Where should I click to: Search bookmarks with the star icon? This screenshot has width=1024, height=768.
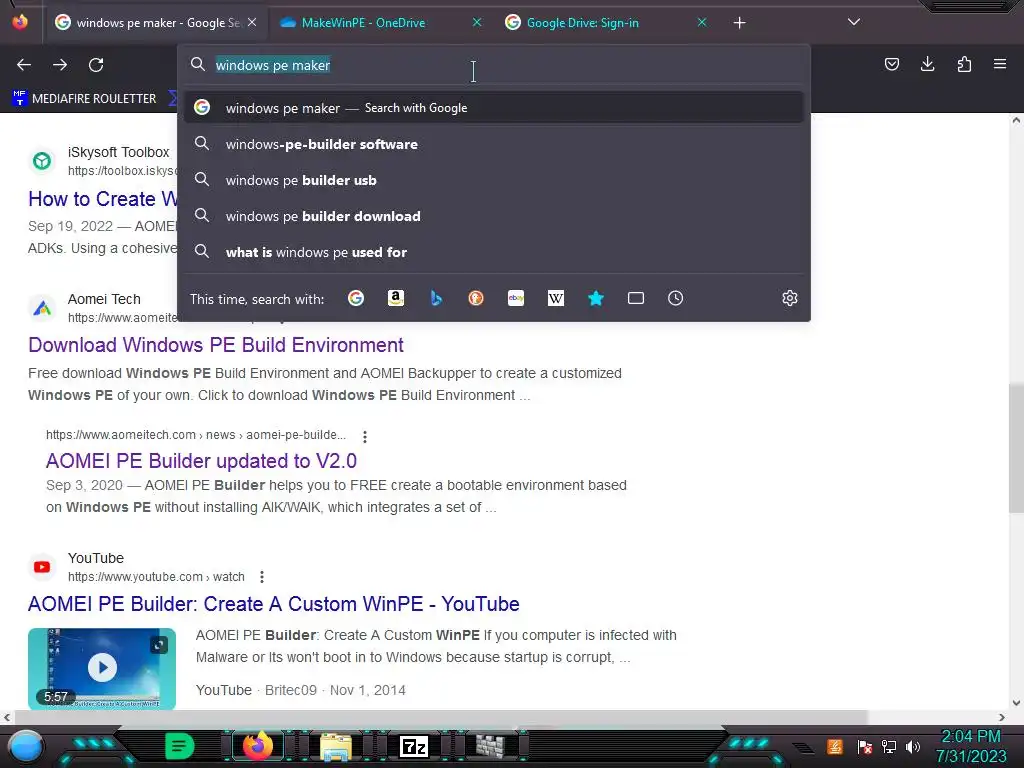[596, 298]
